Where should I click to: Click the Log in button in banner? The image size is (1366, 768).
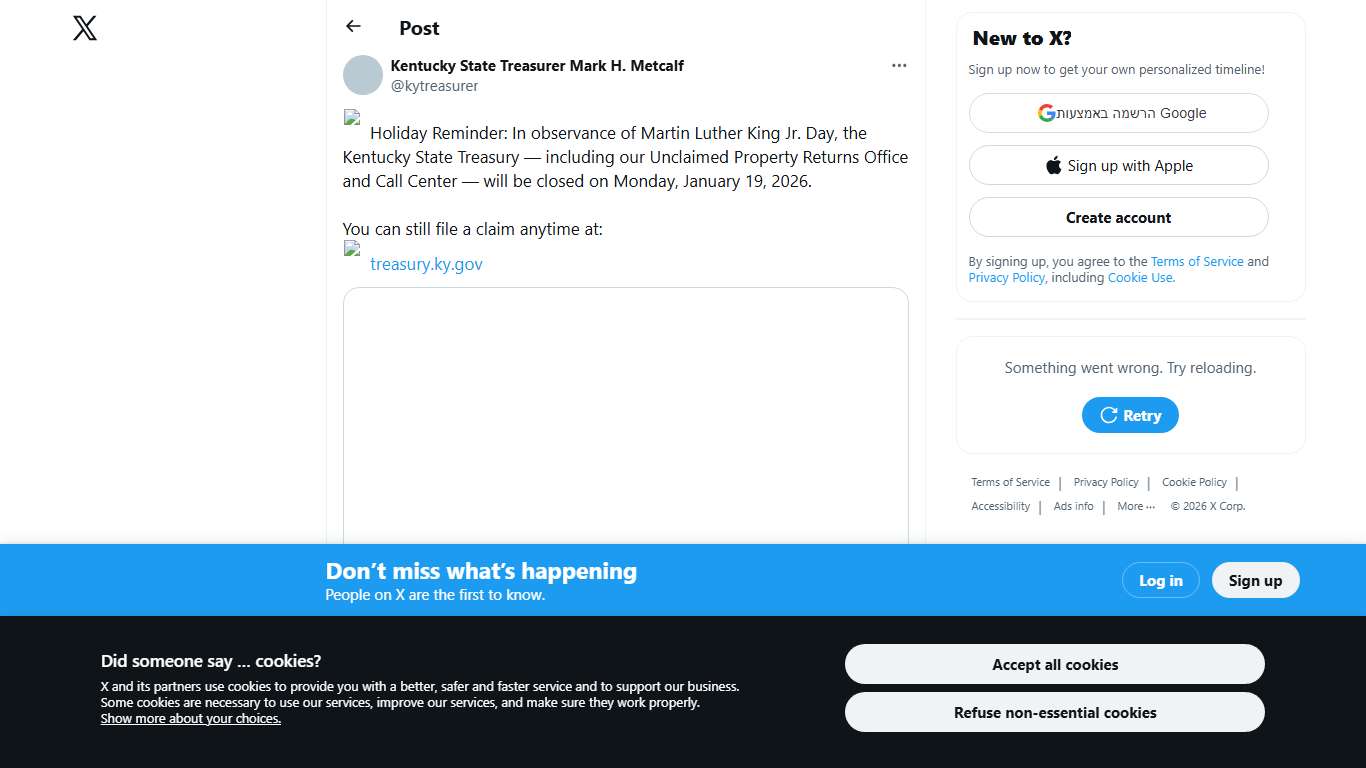pyautogui.click(x=1160, y=581)
